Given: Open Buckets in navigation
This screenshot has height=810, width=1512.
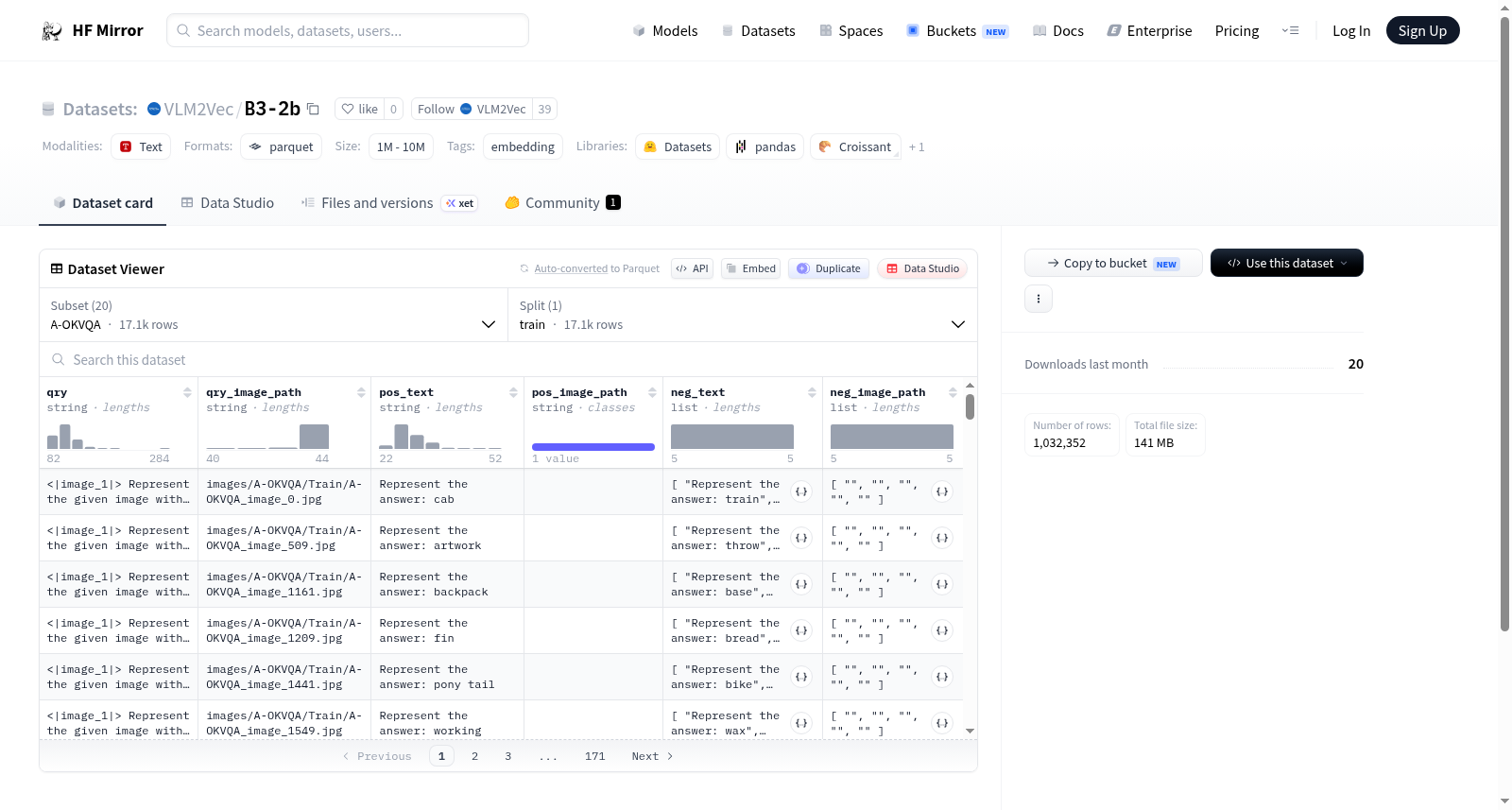Looking at the screenshot, I should (x=957, y=30).
